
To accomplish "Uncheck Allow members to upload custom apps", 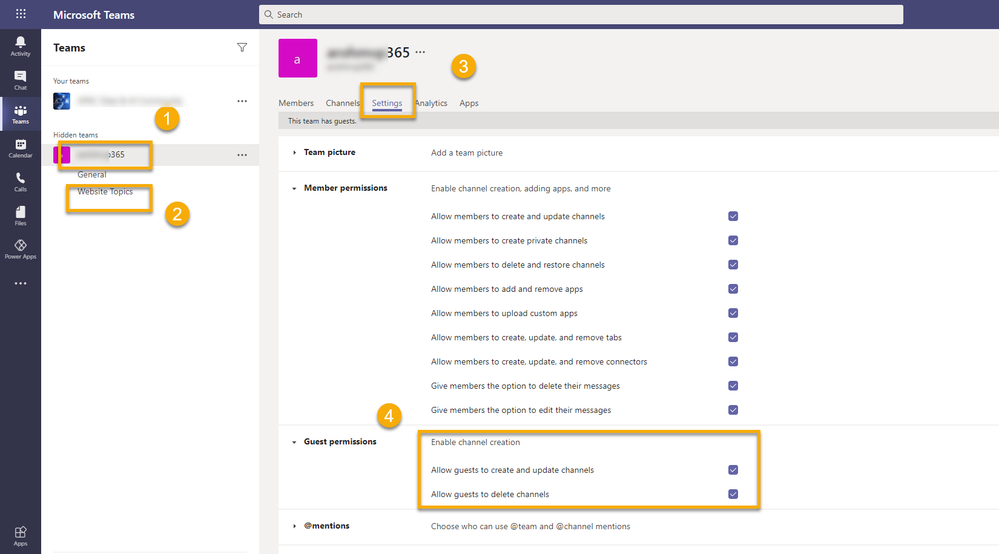I will tap(733, 313).
